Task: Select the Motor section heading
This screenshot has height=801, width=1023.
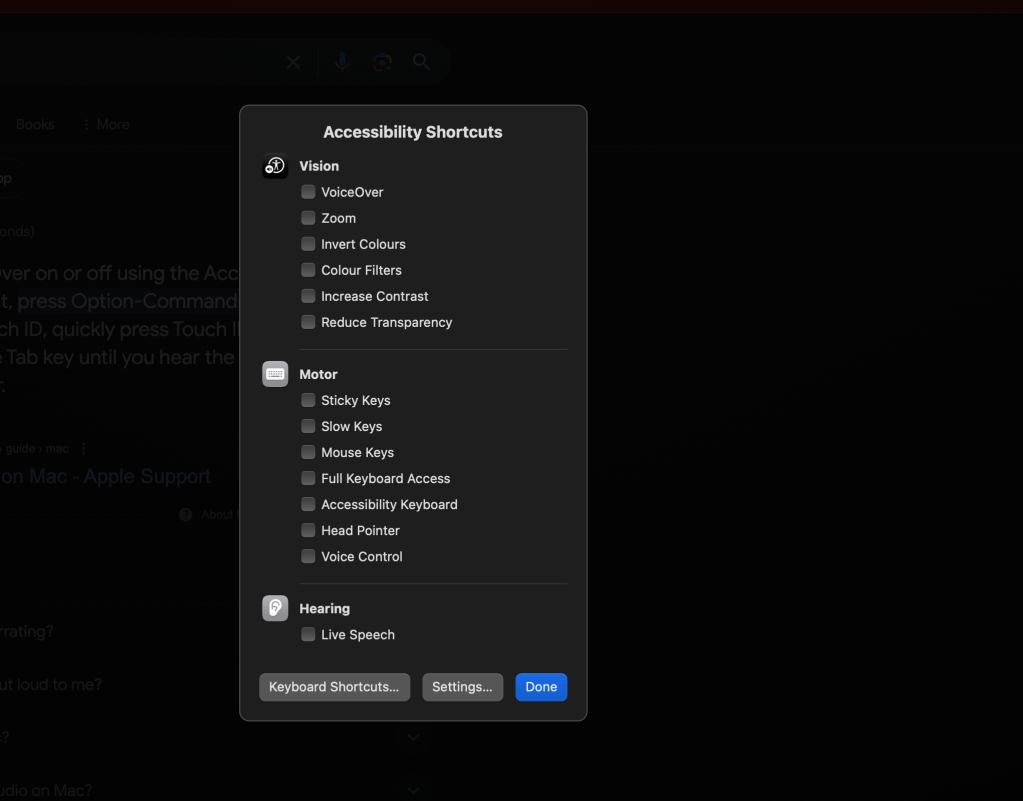Action: (x=318, y=374)
